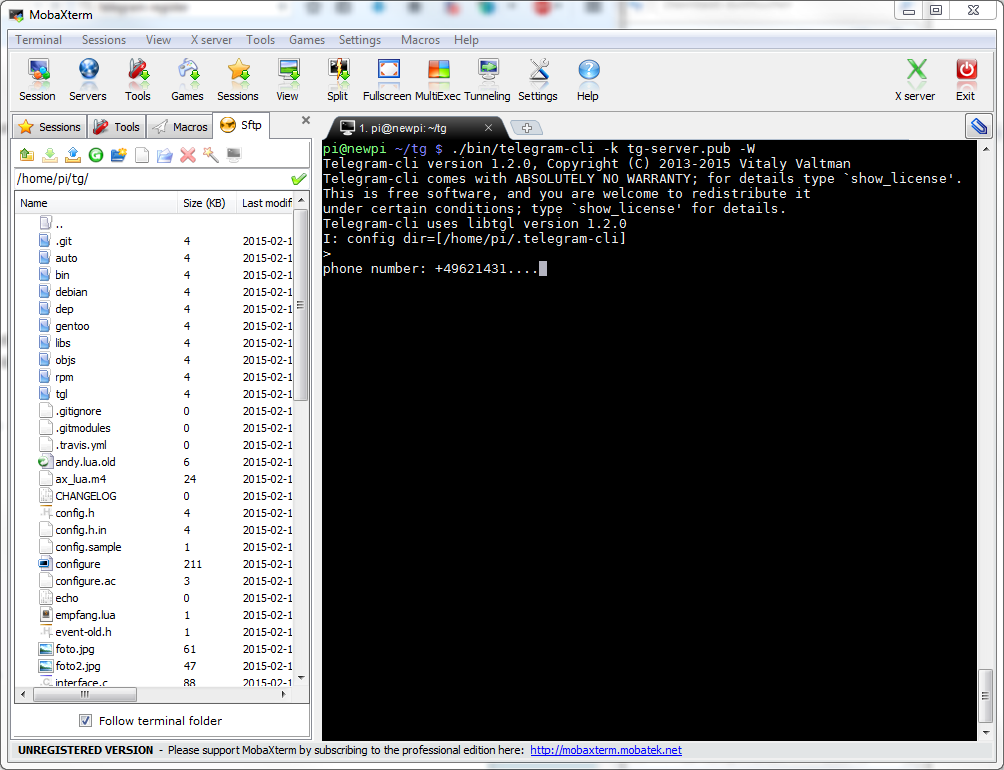Open the Help menu in menu bar

coord(466,40)
